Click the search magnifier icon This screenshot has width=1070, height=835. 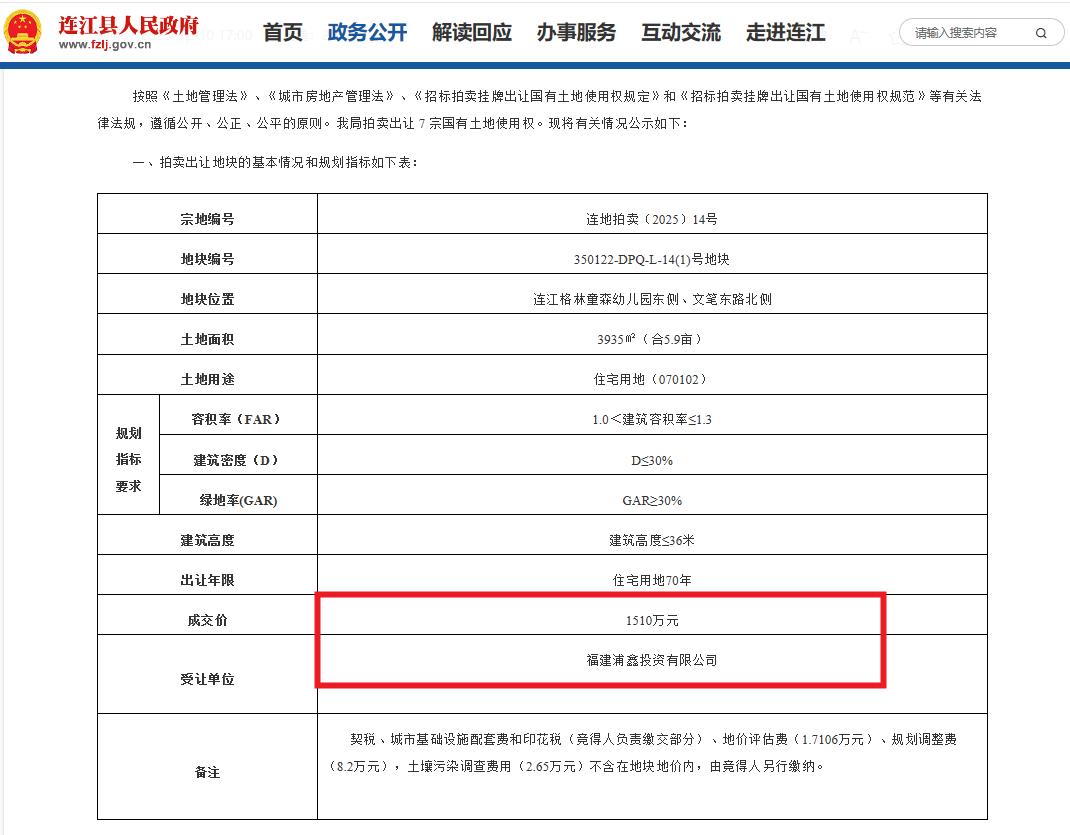click(1041, 33)
